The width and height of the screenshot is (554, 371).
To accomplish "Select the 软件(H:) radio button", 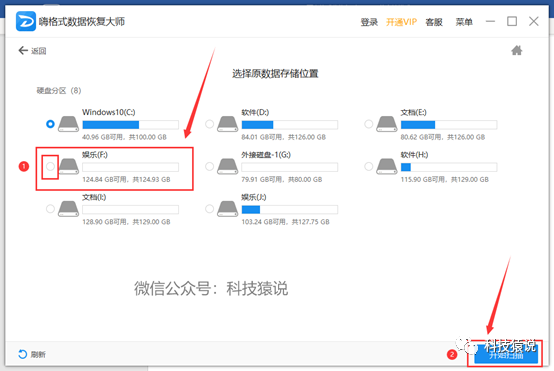I will (x=369, y=166).
